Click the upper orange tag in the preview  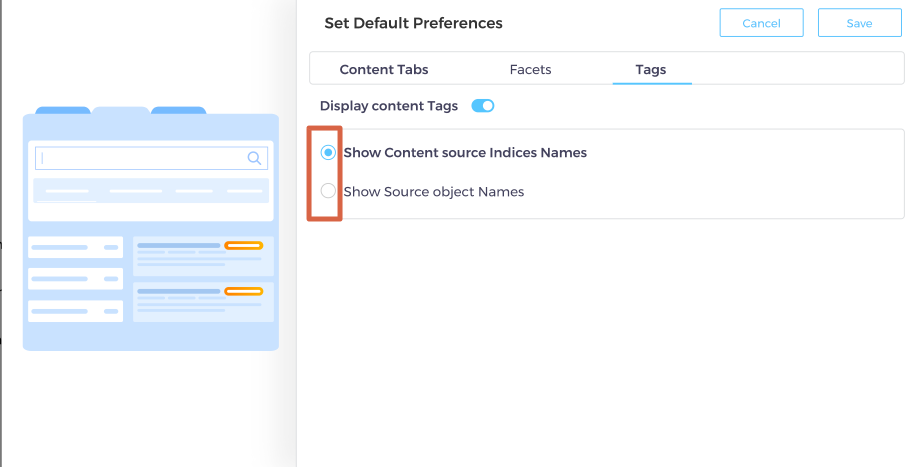click(x=244, y=245)
